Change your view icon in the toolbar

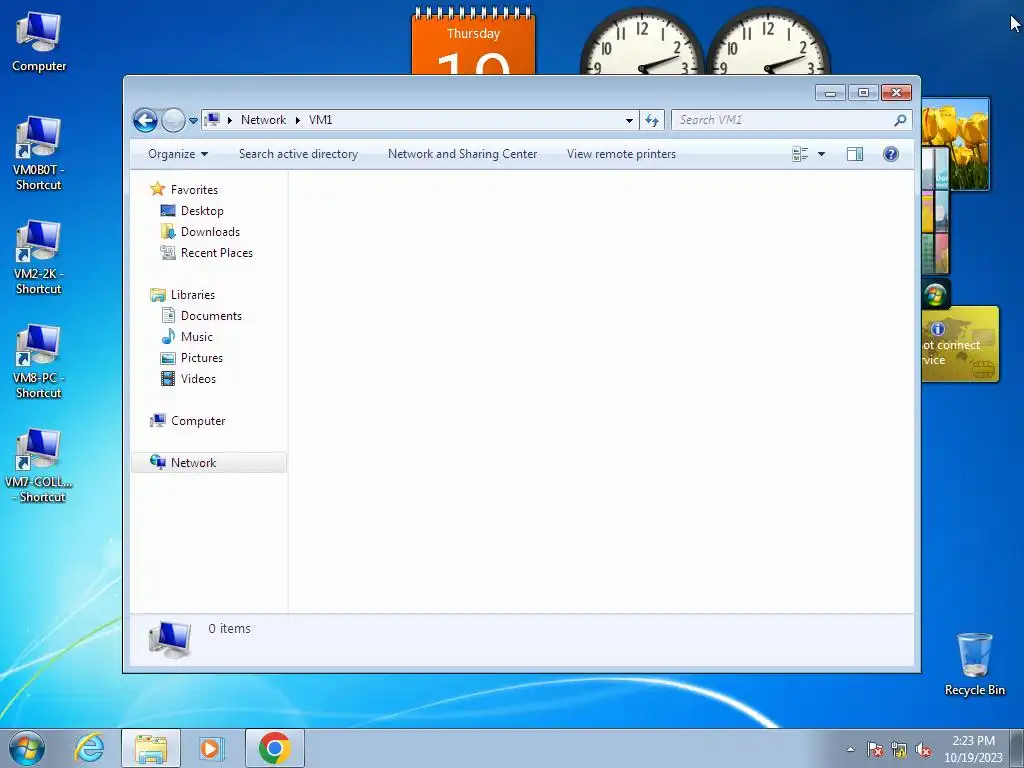point(800,154)
